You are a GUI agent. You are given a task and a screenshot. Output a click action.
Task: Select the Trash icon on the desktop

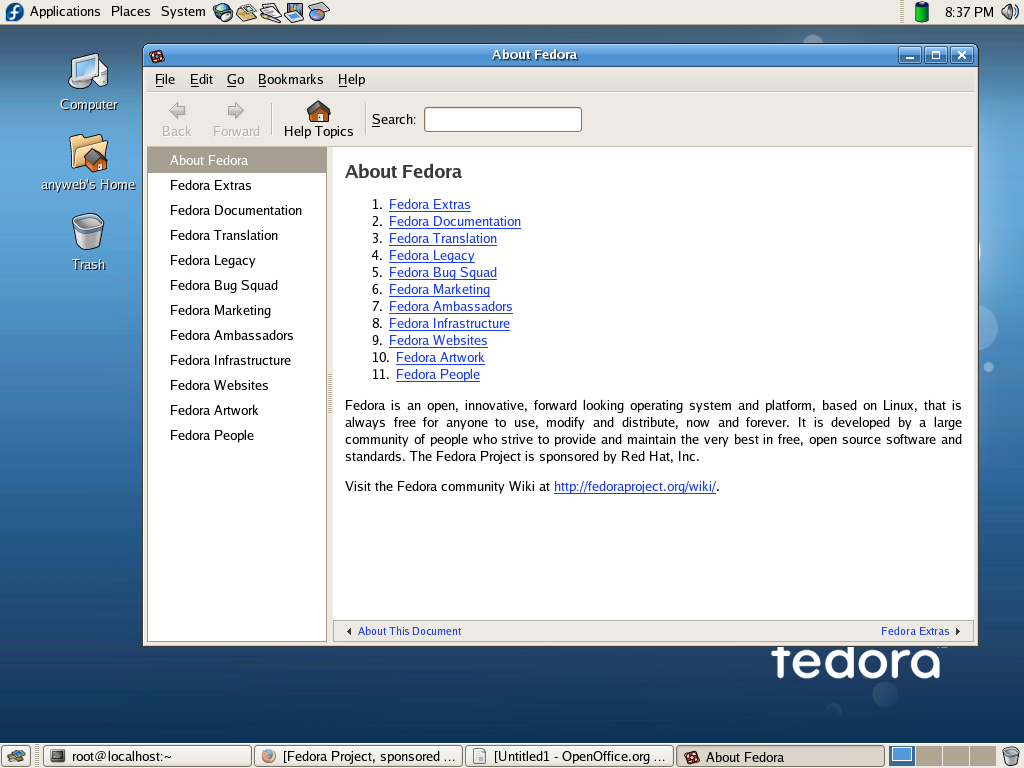(x=89, y=232)
